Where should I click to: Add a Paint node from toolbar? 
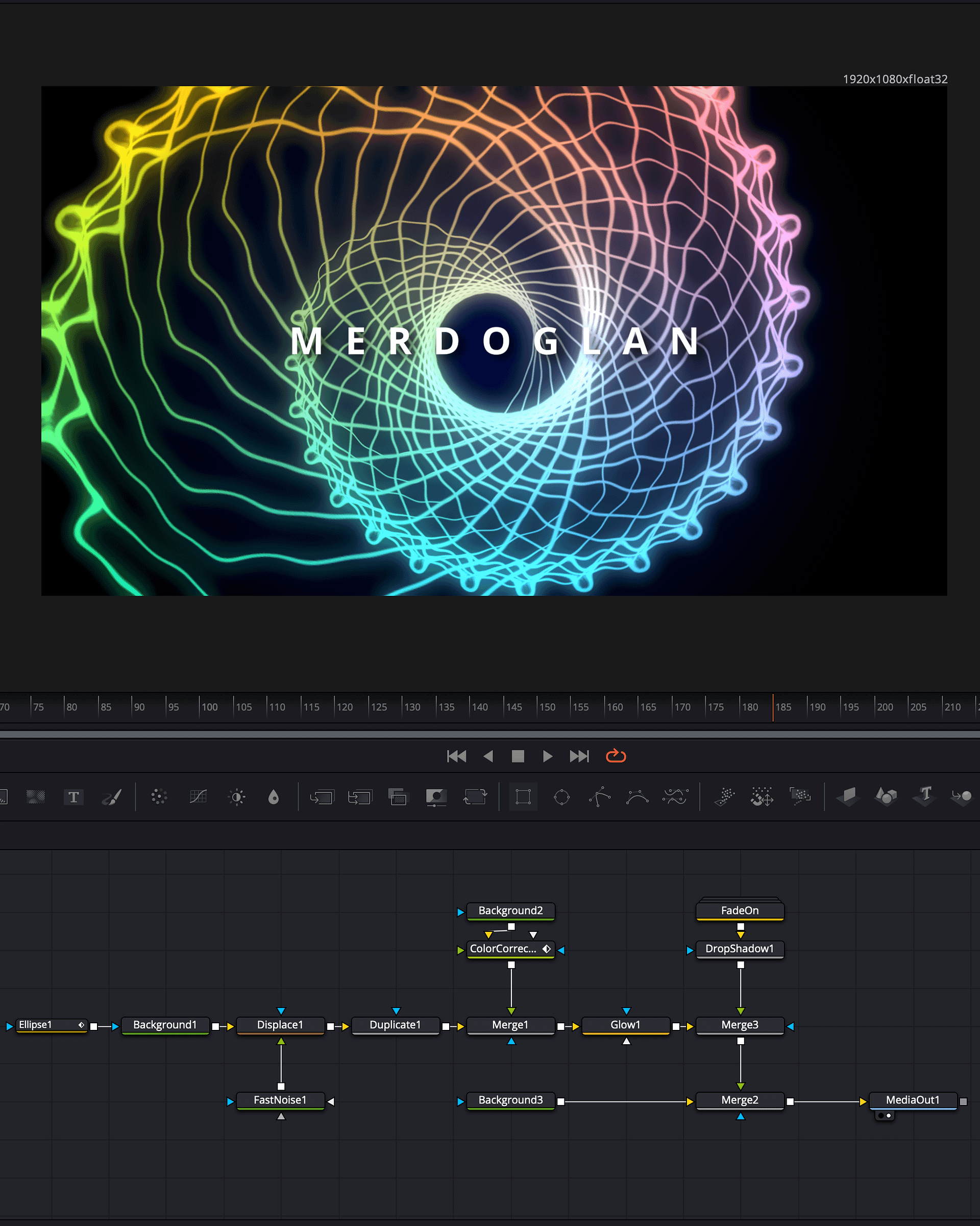(x=111, y=797)
